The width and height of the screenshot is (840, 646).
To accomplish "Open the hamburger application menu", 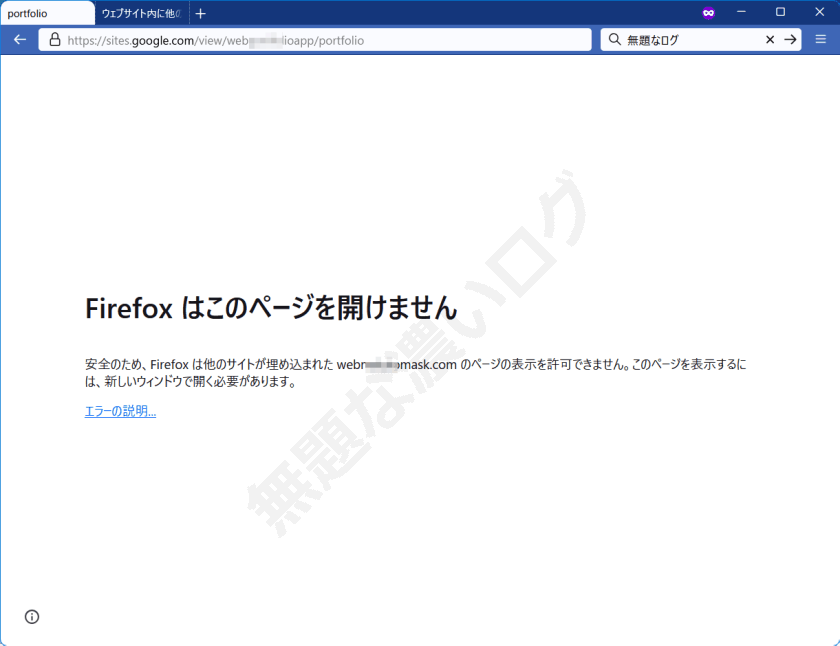I will (821, 39).
